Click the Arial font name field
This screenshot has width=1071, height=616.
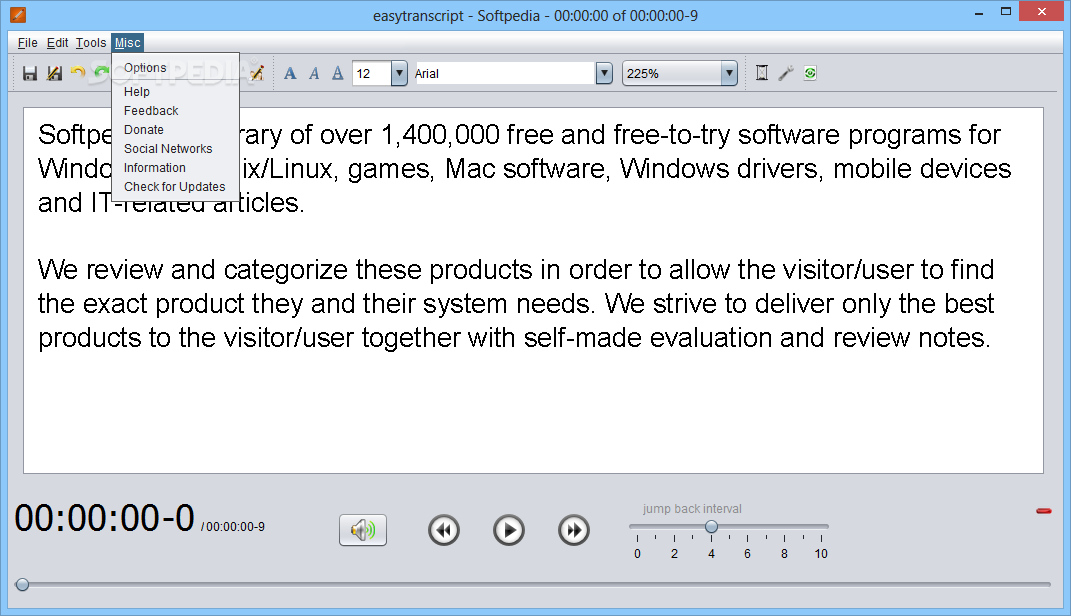point(505,73)
